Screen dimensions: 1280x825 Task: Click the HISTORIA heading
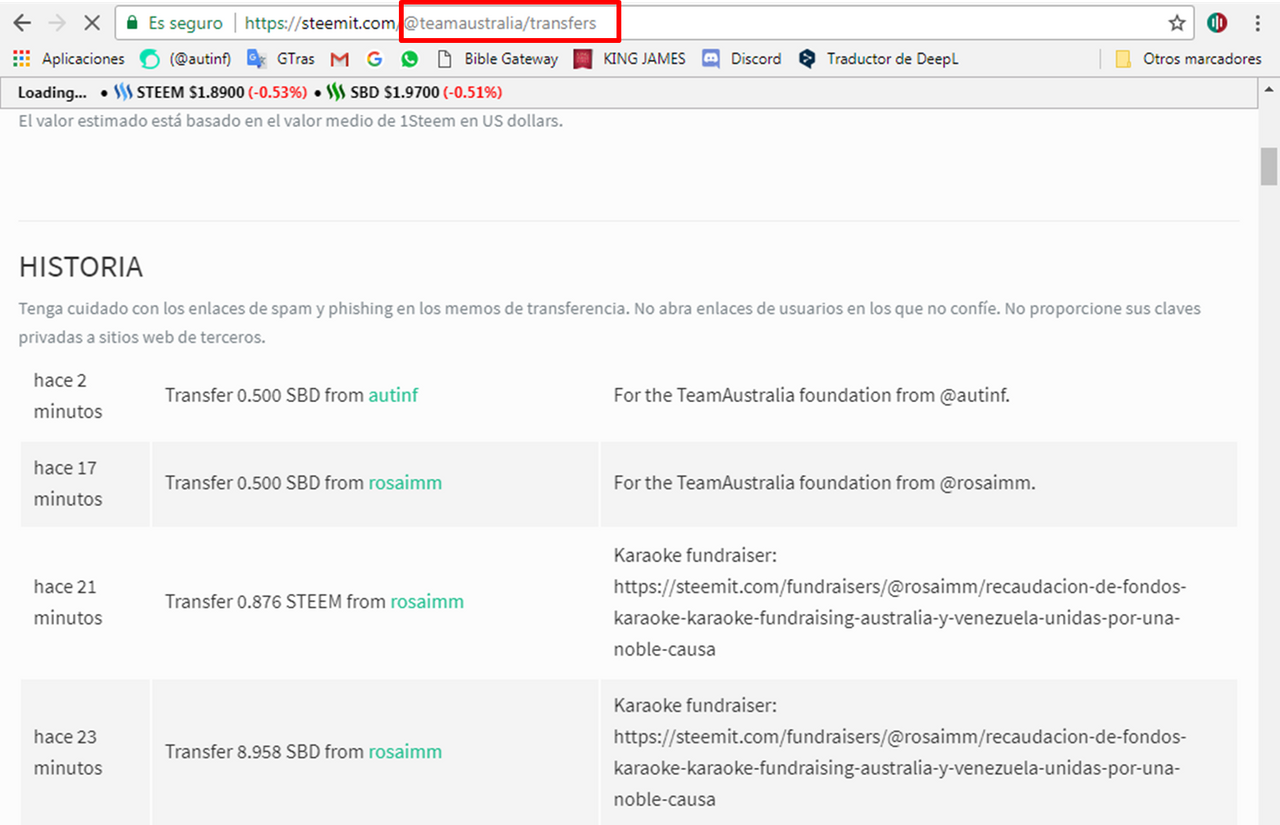pos(81,267)
